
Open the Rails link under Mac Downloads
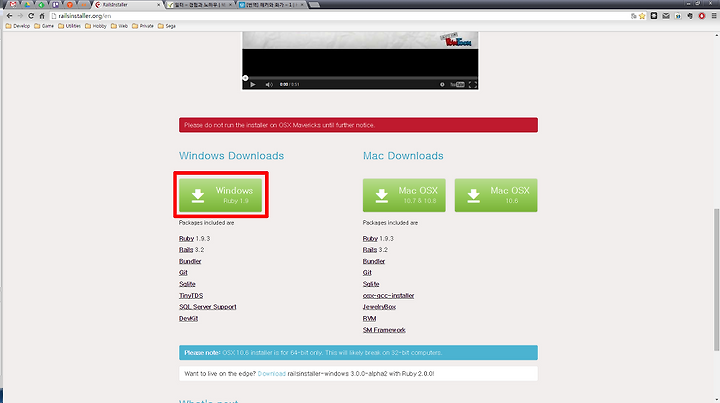[x=370, y=250]
